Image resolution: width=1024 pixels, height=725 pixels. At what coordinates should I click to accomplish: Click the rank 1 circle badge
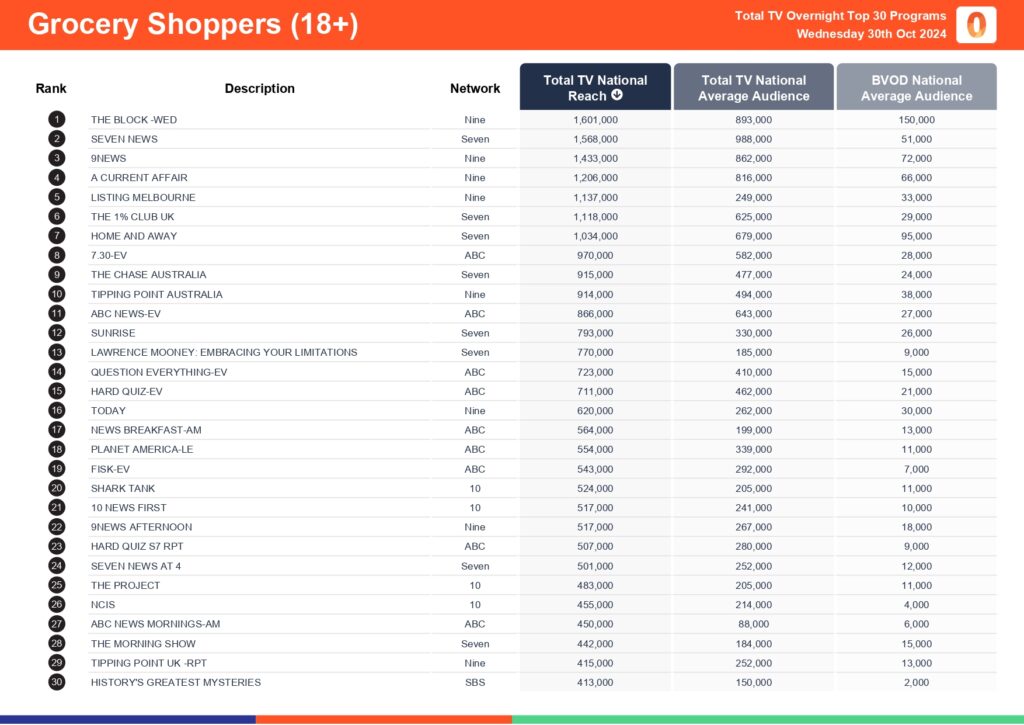(56, 120)
